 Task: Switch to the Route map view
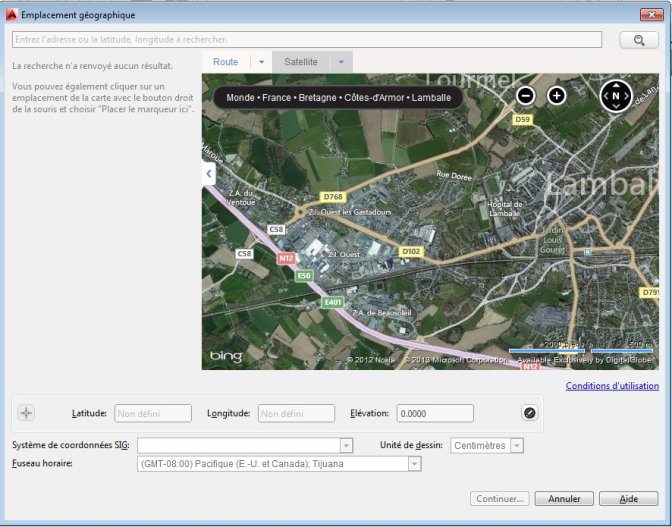[x=226, y=62]
